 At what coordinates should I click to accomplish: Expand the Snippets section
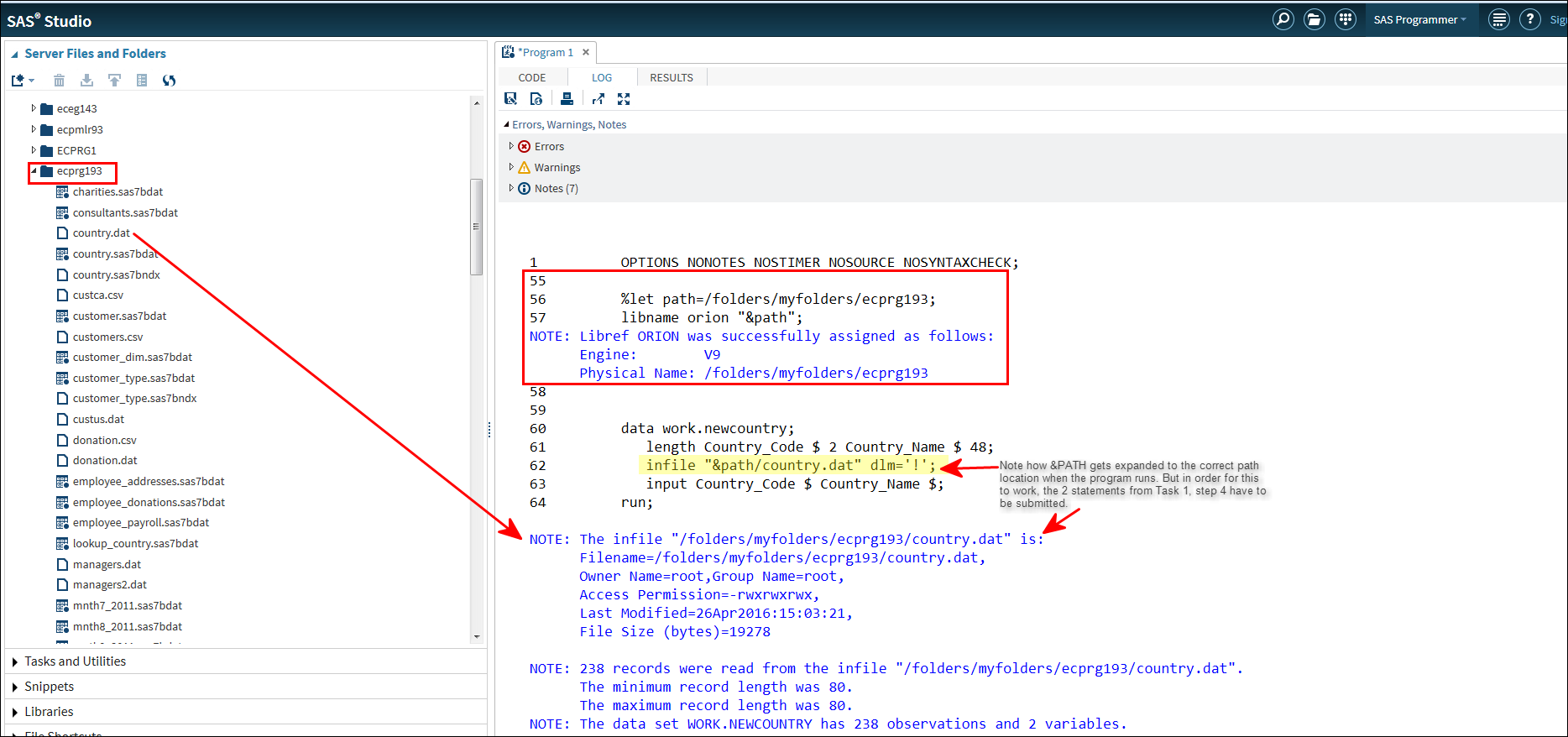(15, 687)
